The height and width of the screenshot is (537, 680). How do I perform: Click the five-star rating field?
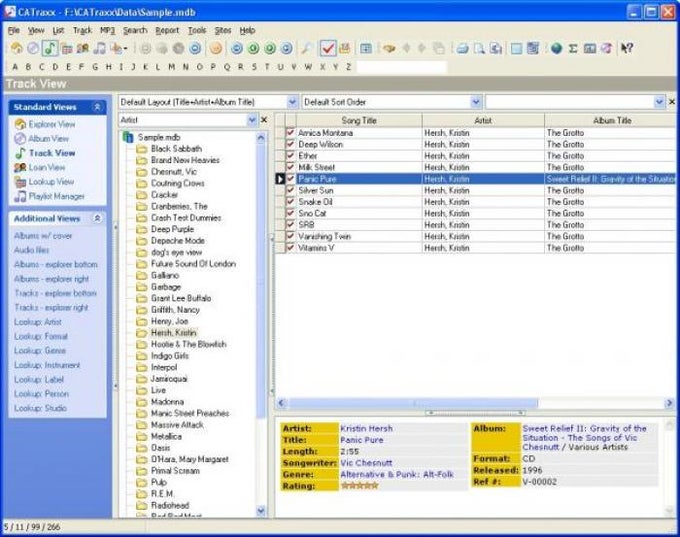click(358, 485)
